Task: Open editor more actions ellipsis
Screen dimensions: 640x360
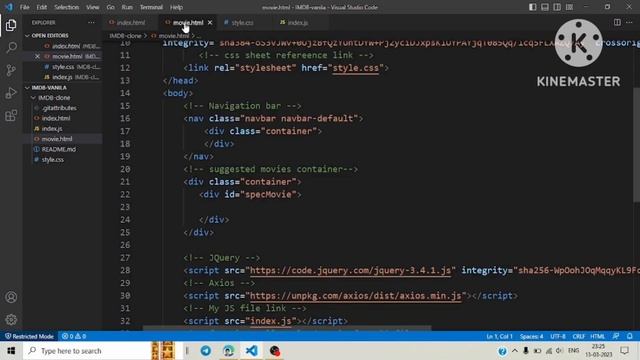Action: coord(629,22)
